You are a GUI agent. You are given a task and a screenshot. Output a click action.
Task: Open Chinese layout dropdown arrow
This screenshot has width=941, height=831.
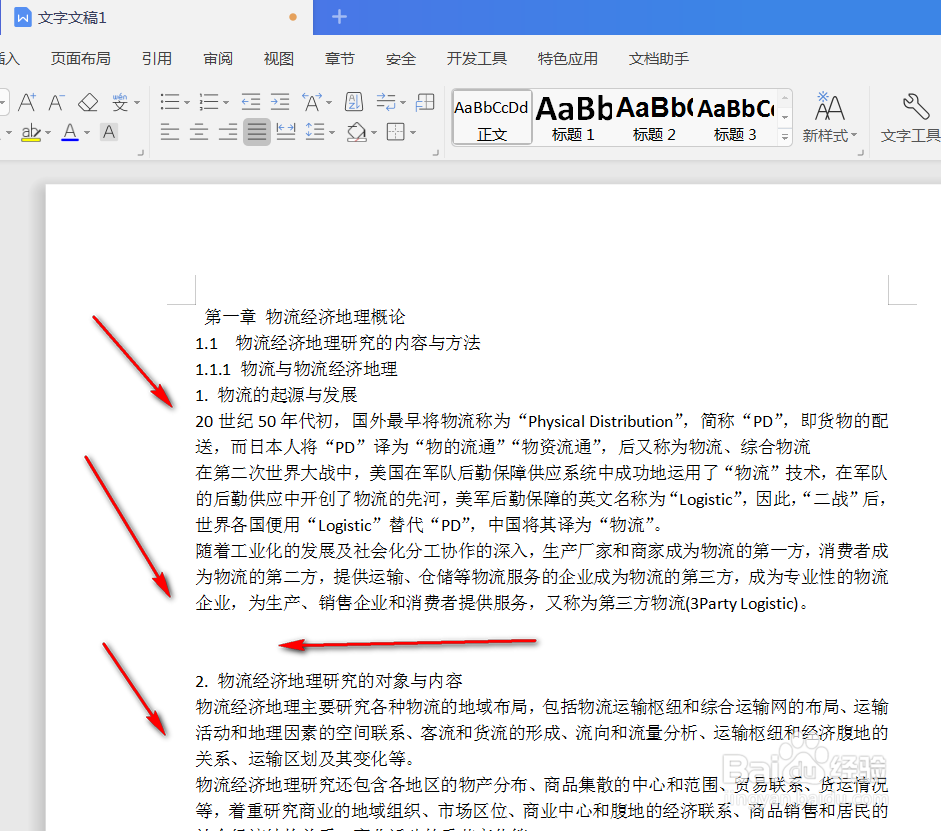329,103
